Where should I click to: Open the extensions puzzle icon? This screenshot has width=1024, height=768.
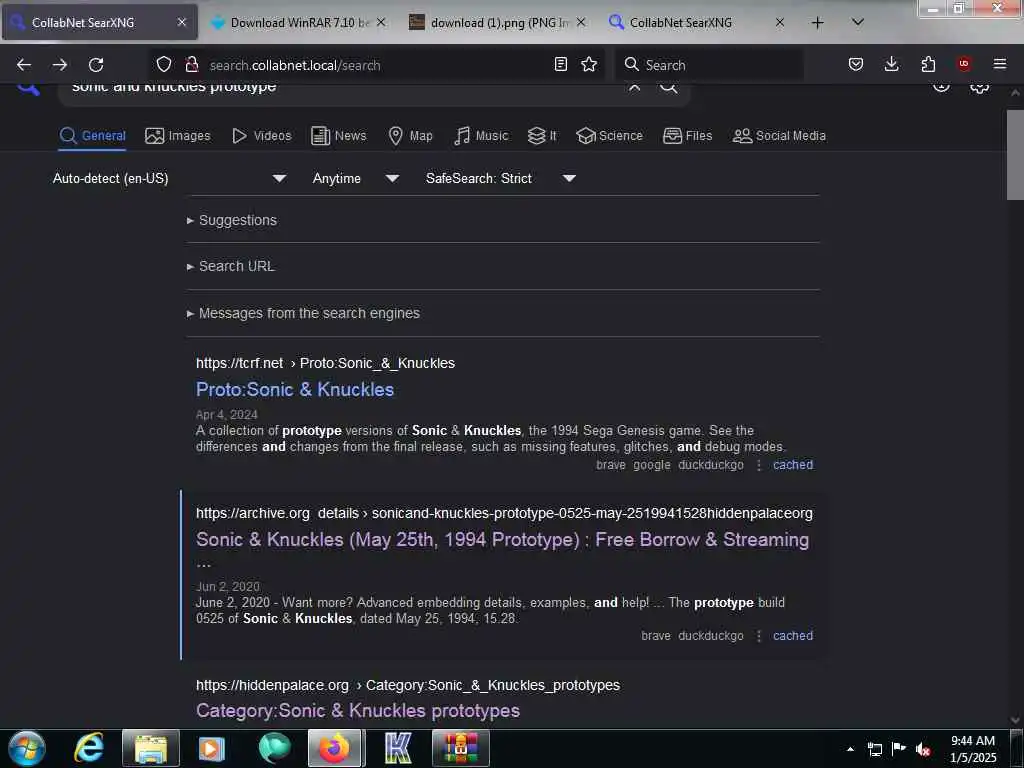click(x=928, y=64)
